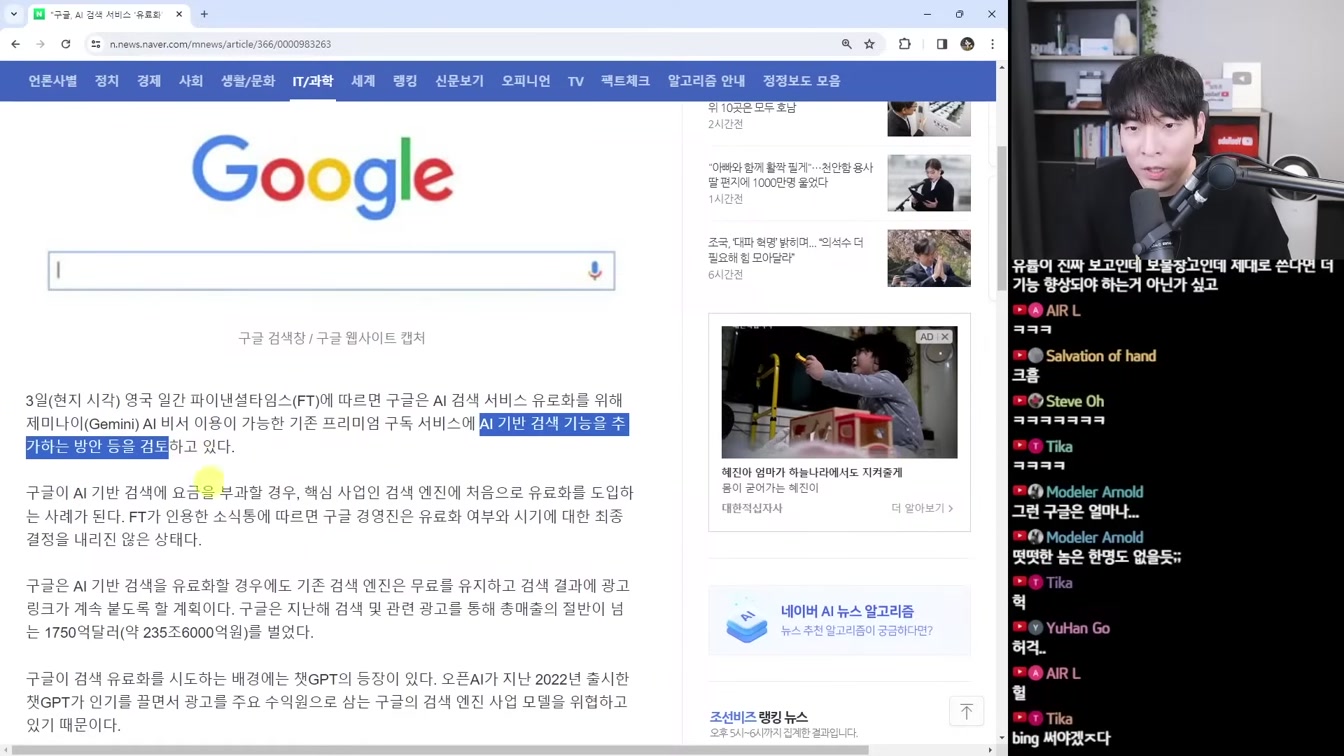Screen dimensions: 1344x756
Task: Click the scroll-to-top arrow button
Action: 966,712
